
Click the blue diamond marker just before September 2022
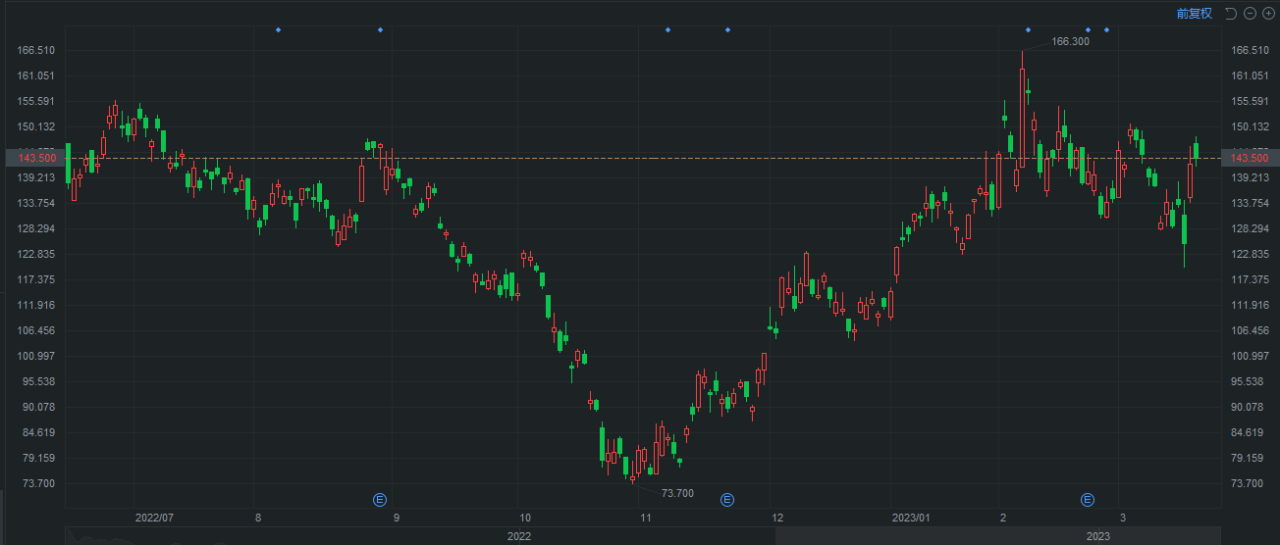380,30
